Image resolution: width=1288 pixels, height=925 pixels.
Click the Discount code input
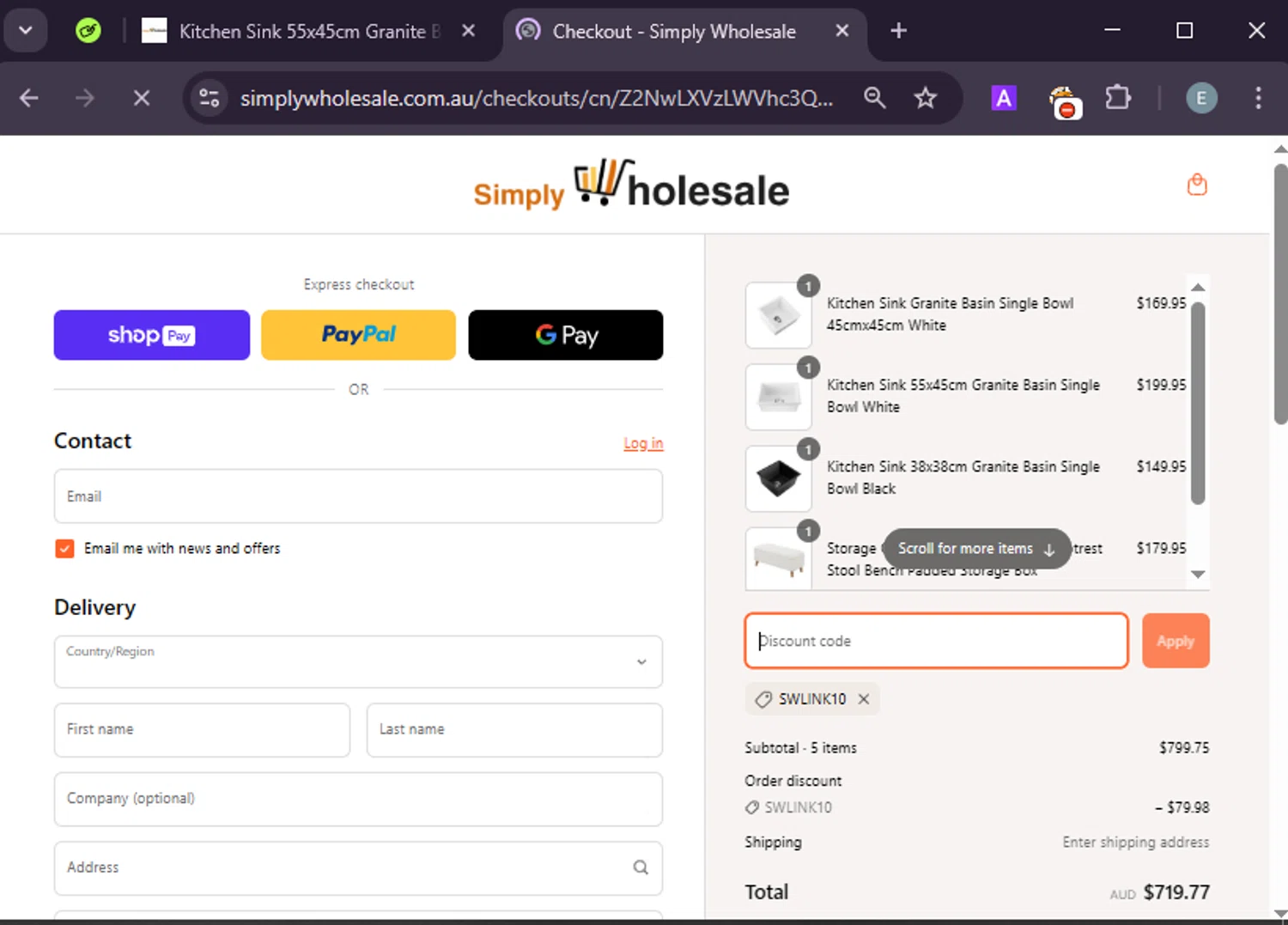pos(936,641)
